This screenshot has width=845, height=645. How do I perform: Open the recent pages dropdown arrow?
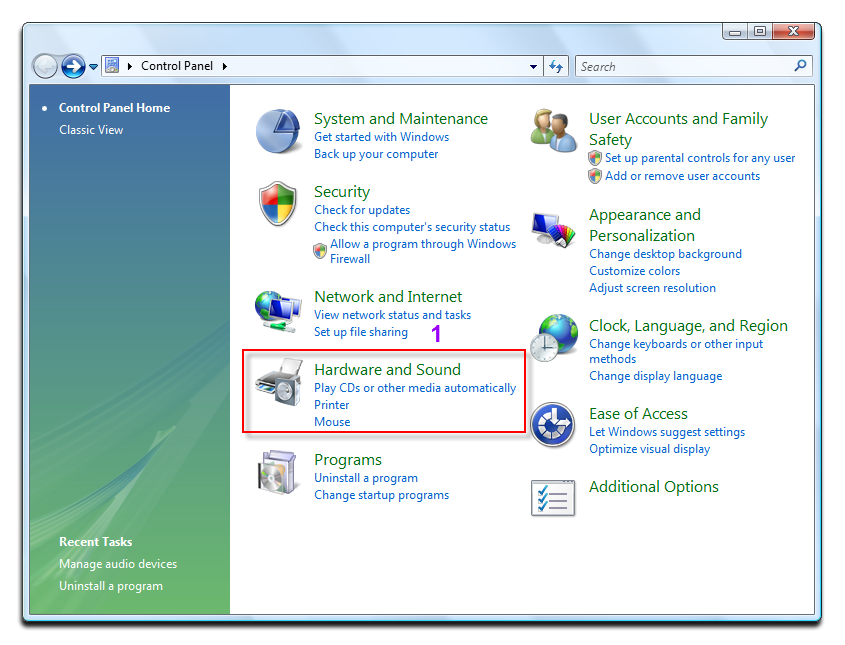point(94,67)
